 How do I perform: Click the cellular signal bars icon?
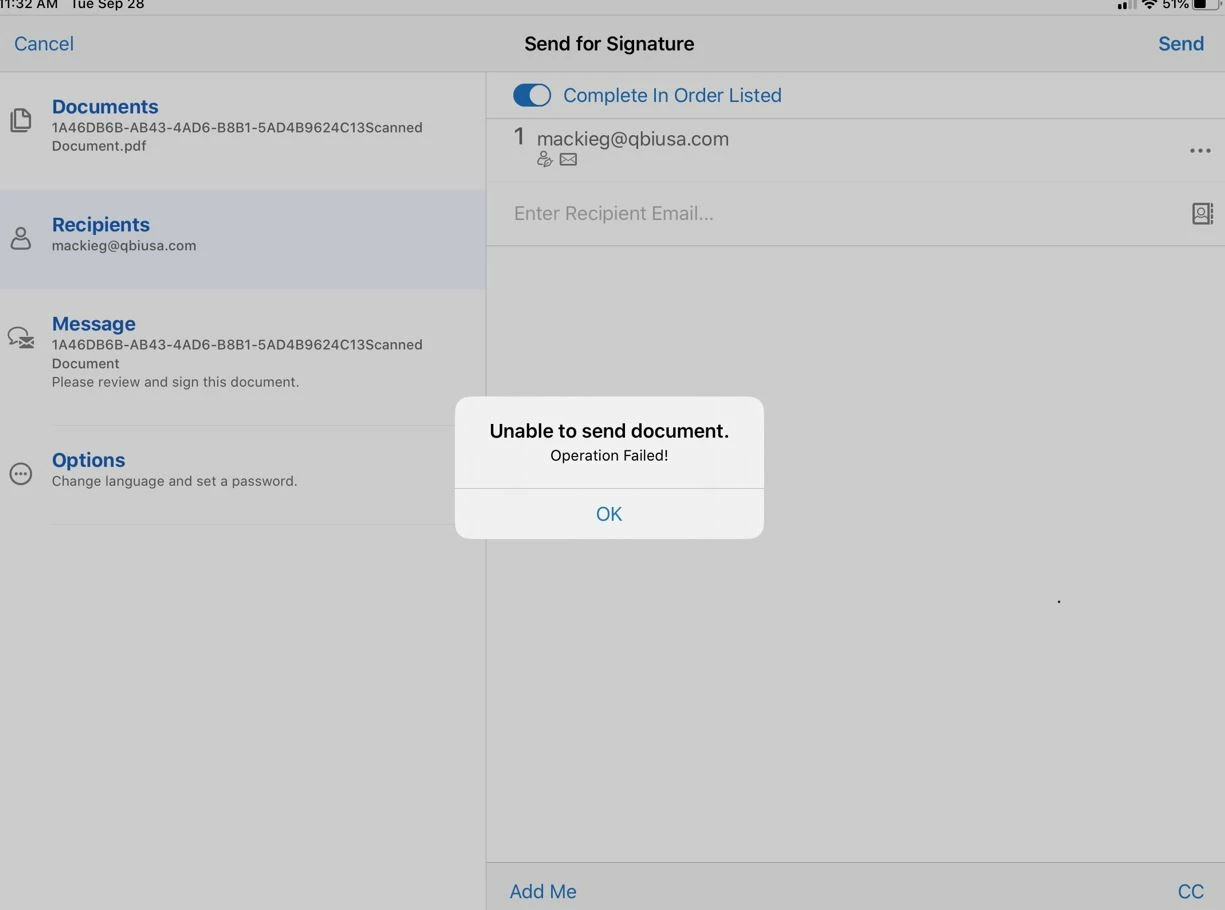pos(1126,5)
